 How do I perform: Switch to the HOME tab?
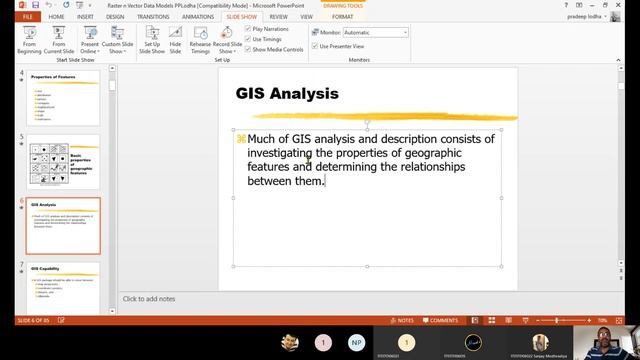(x=56, y=17)
